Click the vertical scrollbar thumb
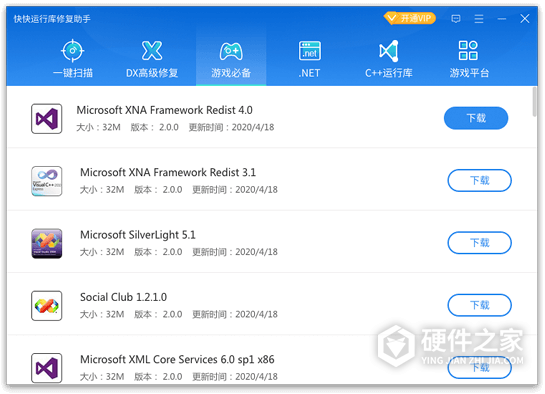545x394 pixels. pos(535,102)
